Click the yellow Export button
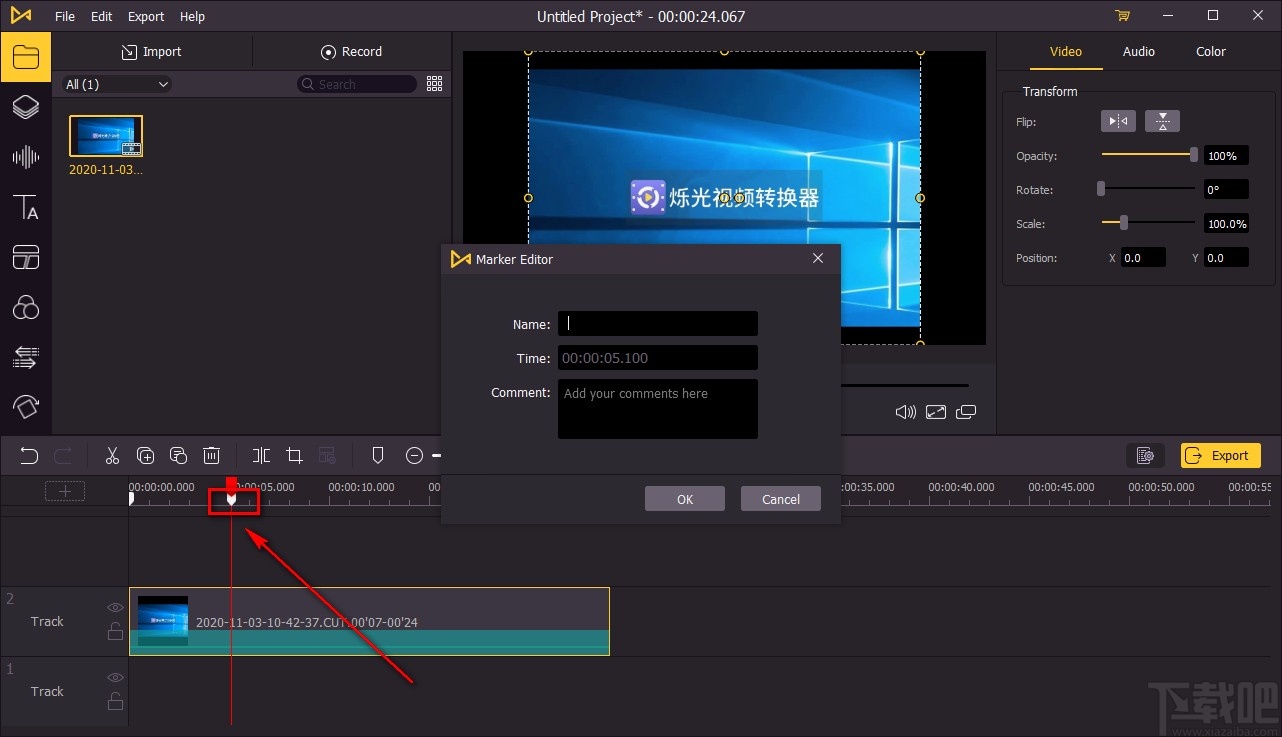The height and width of the screenshot is (737, 1282). 1220,456
